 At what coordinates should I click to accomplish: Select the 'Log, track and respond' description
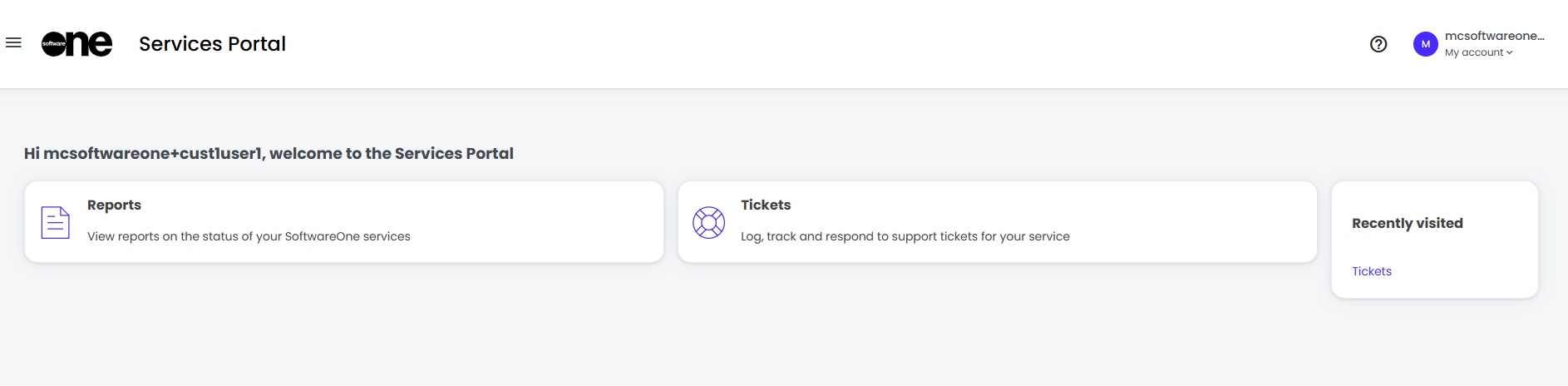pyautogui.click(x=905, y=236)
